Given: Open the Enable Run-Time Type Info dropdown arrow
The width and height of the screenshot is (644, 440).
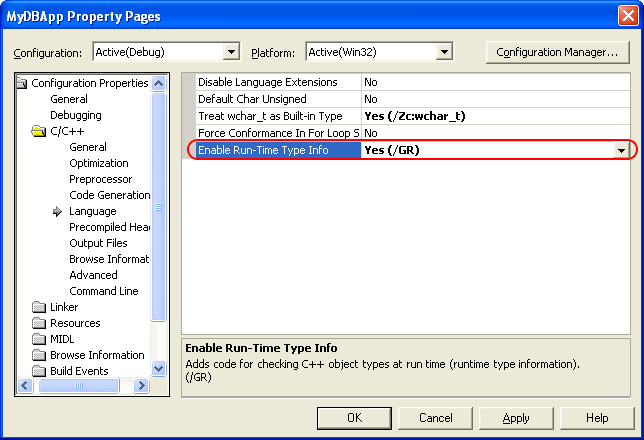Looking at the screenshot, I should coord(622,150).
